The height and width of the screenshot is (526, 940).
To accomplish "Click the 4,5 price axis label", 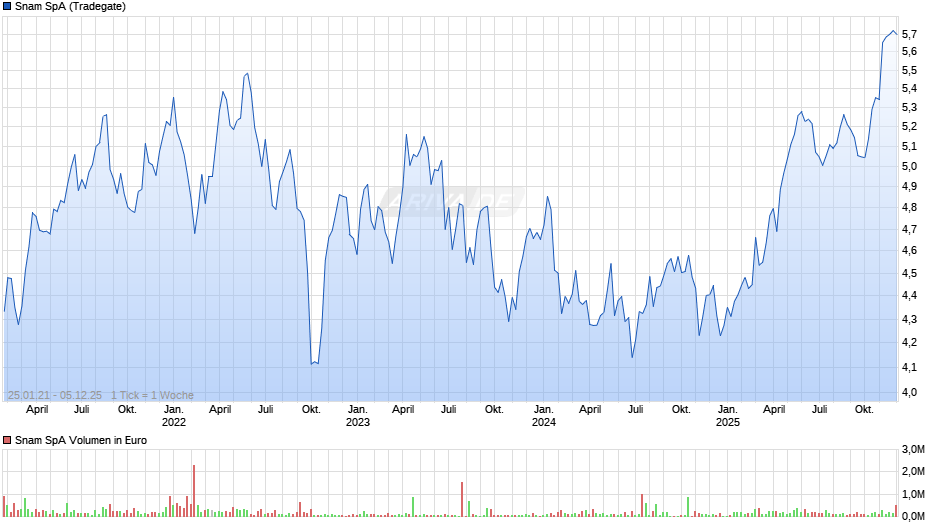I will (x=909, y=273).
